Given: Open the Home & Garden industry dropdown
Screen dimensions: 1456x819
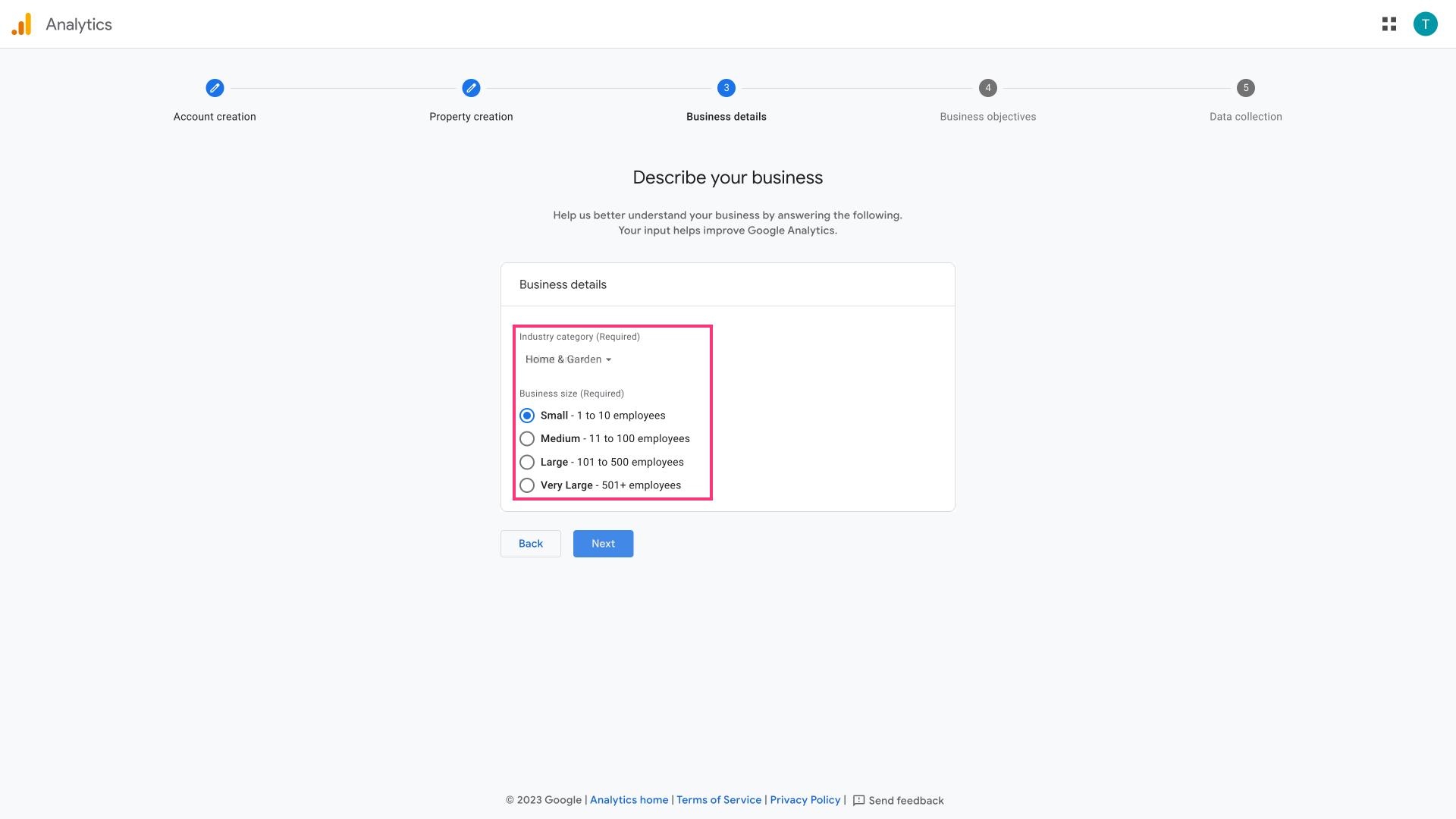Looking at the screenshot, I should click(568, 359).
